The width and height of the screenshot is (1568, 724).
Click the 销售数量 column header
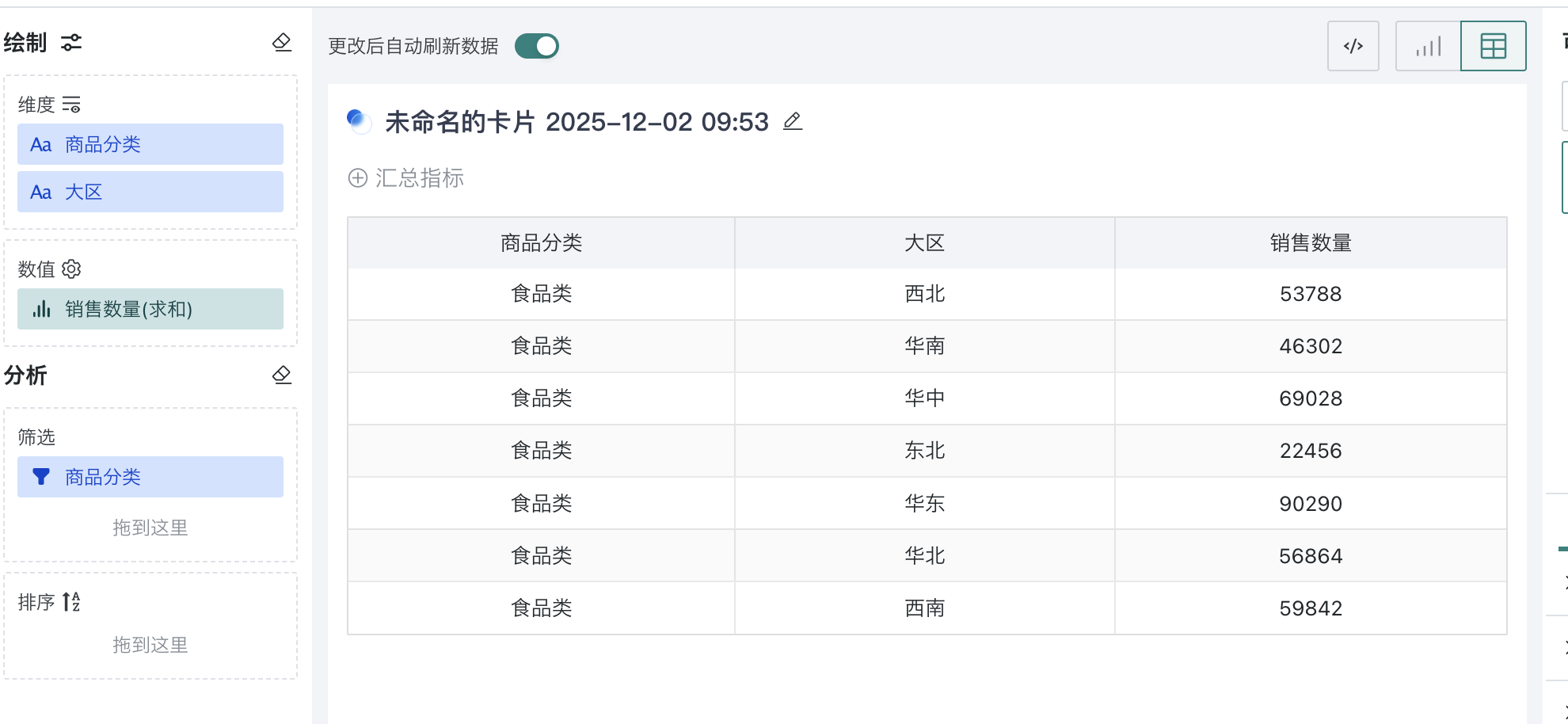pyautogui.click(x=1311, y=243)
